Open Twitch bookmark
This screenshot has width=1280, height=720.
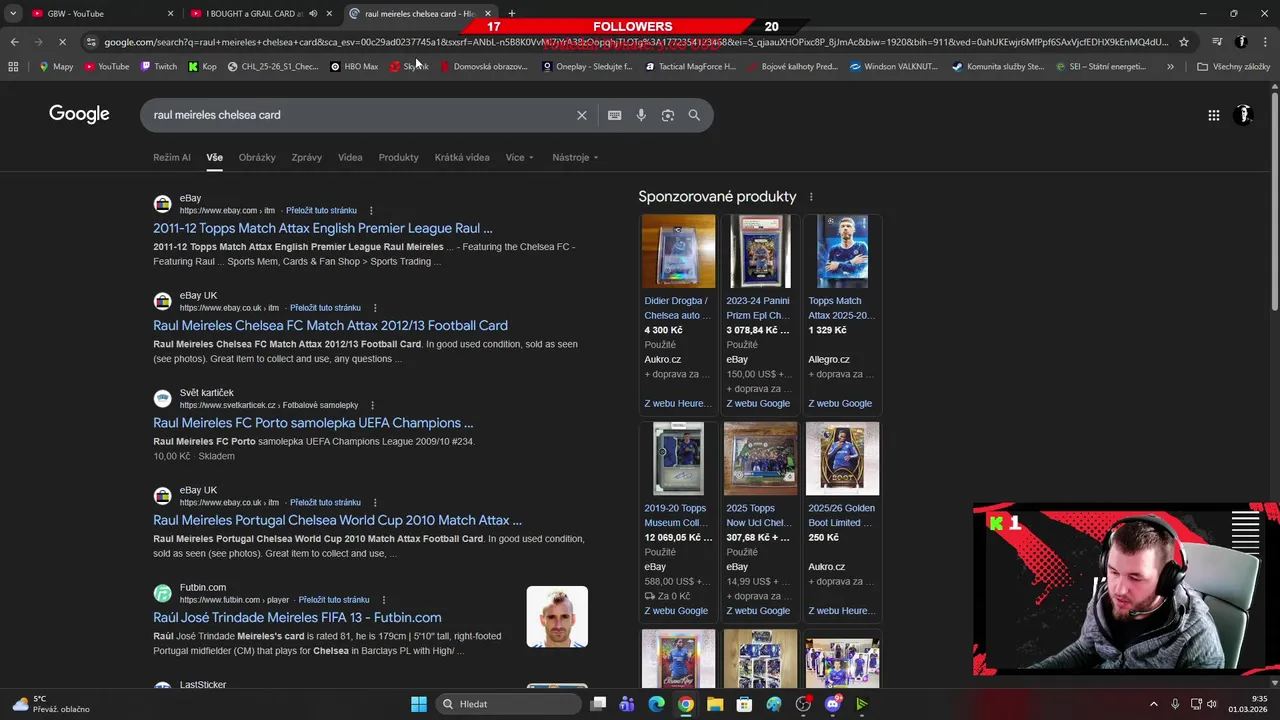point(158,67)
